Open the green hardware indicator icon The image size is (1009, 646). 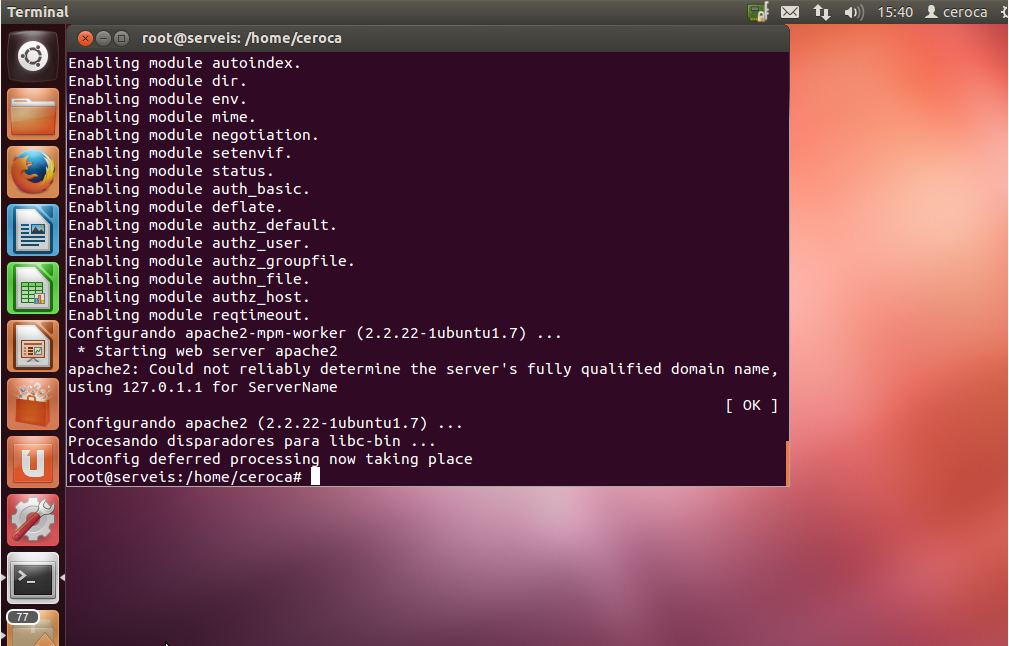[x=758, y=12]
